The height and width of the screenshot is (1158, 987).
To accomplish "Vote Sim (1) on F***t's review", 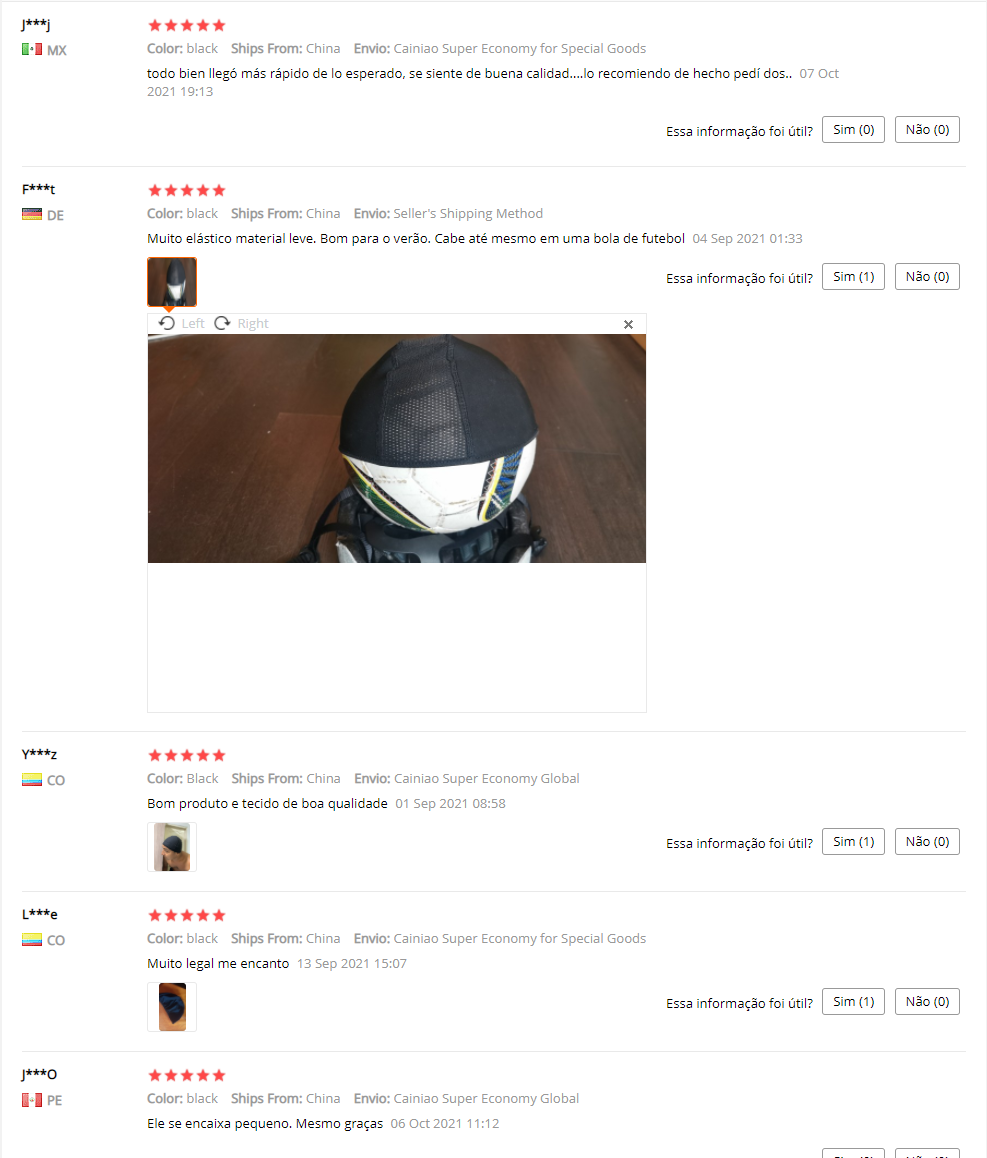I will pyautogui.click(x=853, y=277).
